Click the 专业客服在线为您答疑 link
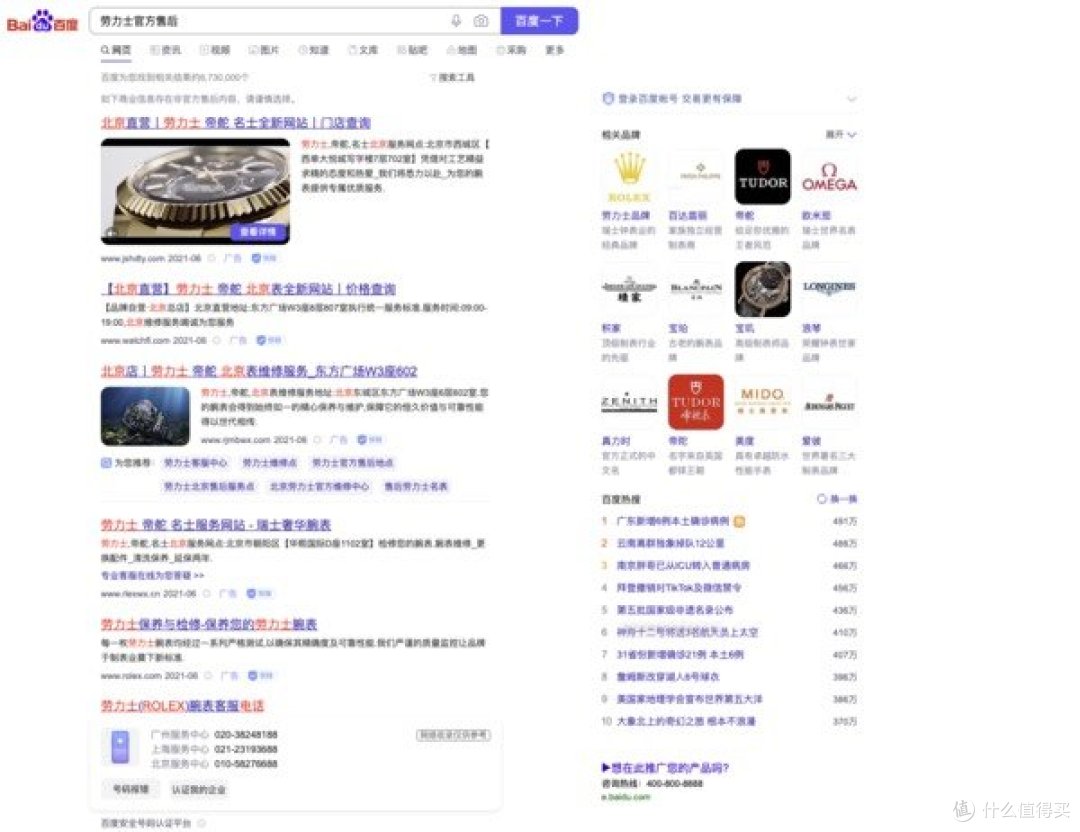Screen dimensions: 1080x832 (x=152, y=575)
